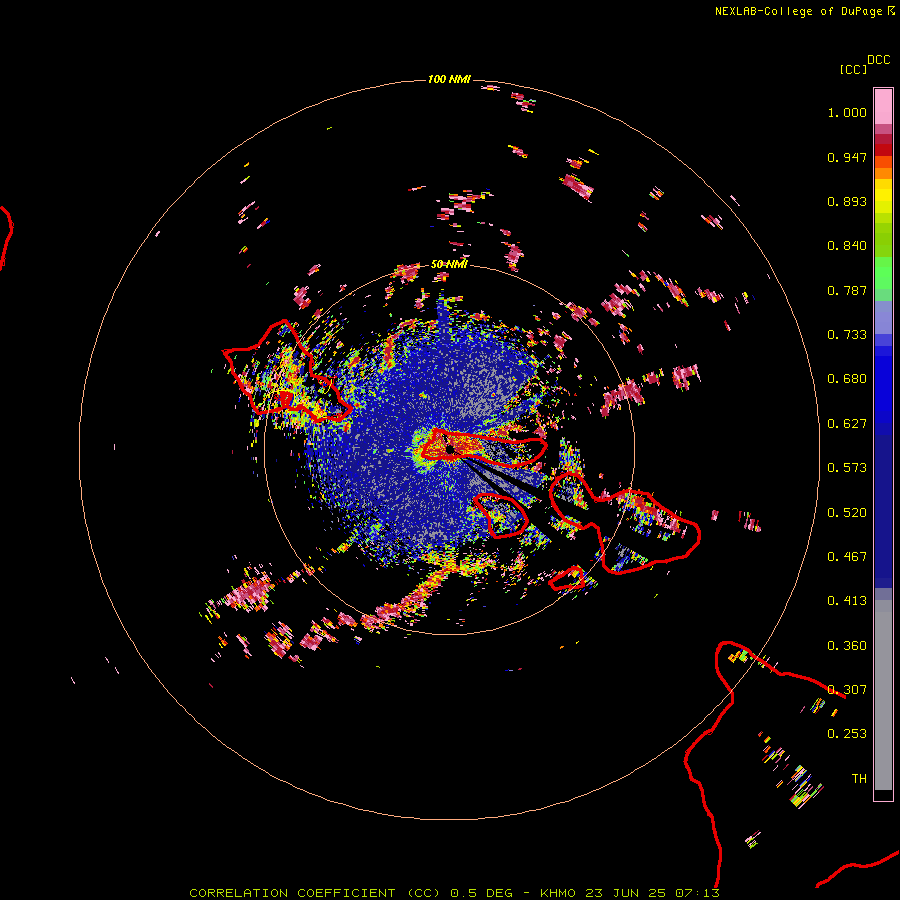The height and width of the screenshot is (900, 900).
Task: Click the pink top segment of color bar
Action: click(x=883, y=107)
